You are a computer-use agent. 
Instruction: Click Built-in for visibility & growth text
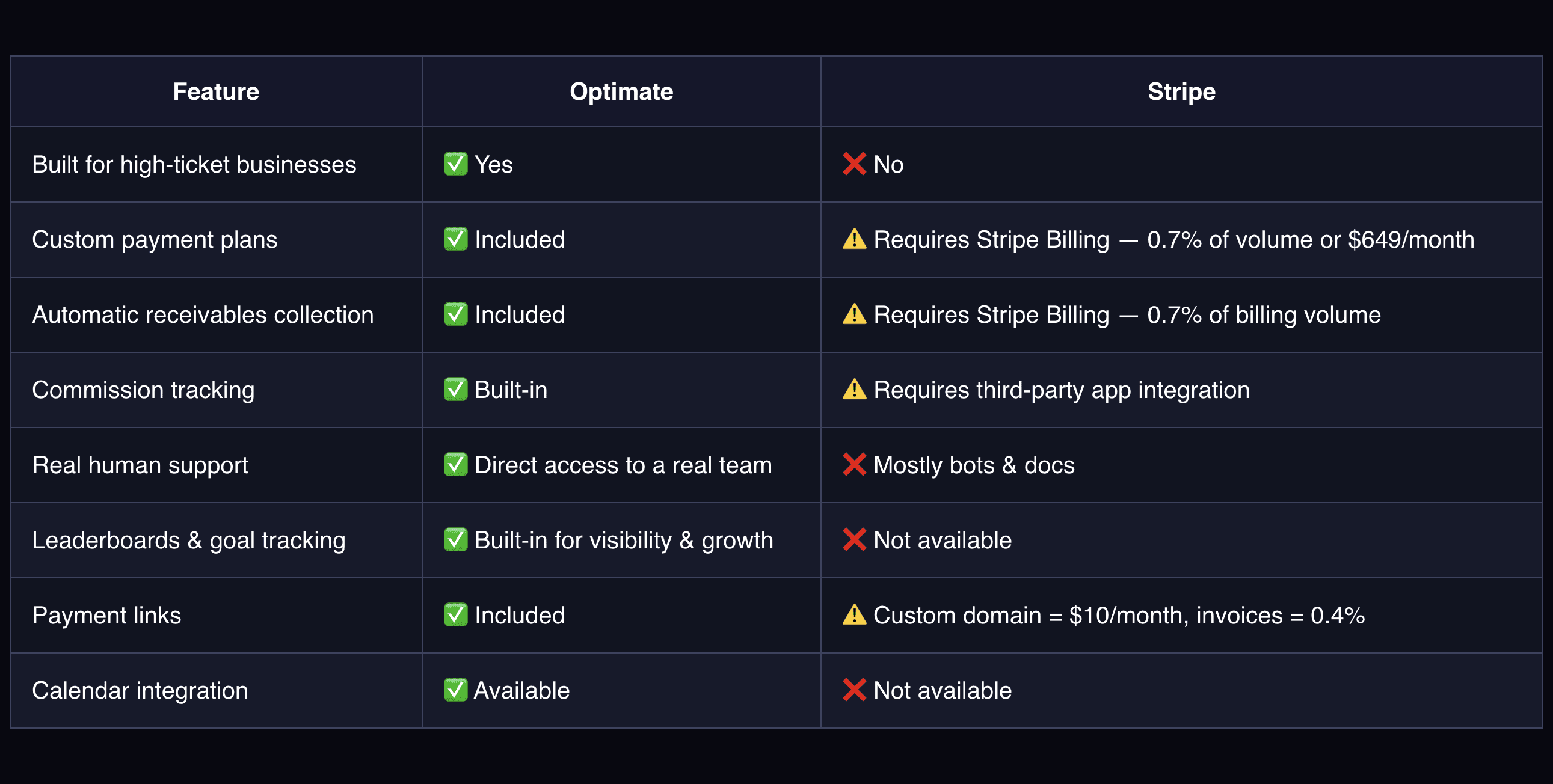pyautogui.click(x=623, y=541)
